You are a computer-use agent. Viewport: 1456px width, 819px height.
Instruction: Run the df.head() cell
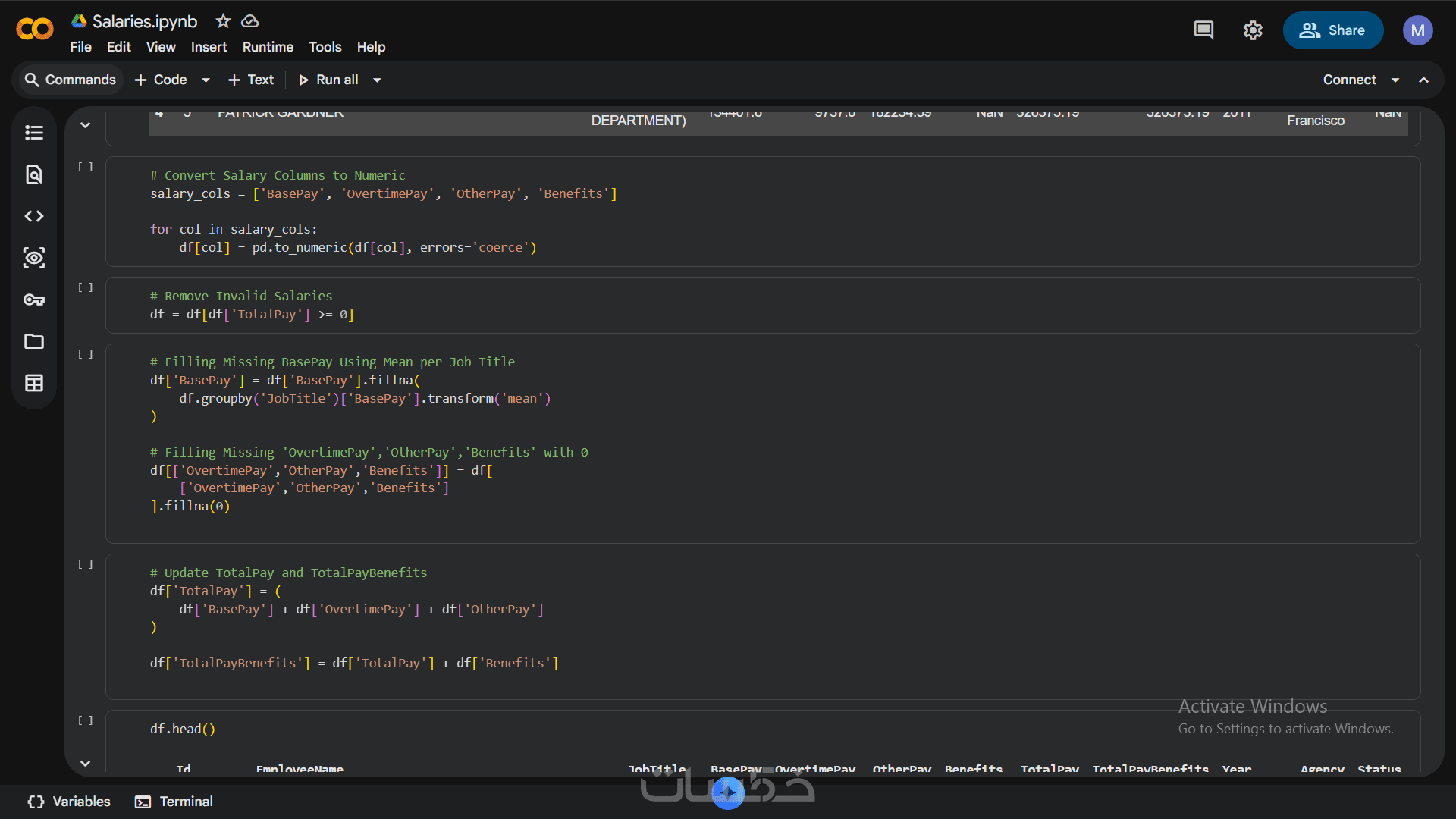click(x=86, y=720)
